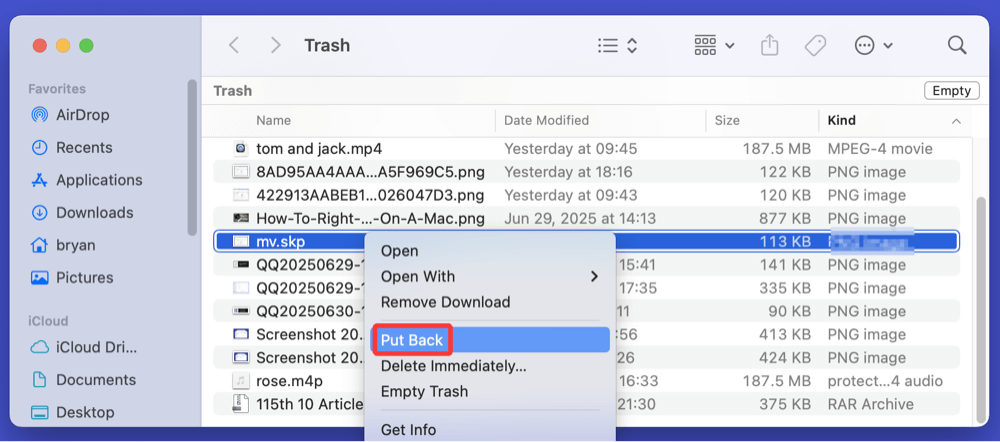The width and height of the screenshot is (1000, 442).
Task: Select the file 8AD95AA4AAA...A5F969C5.png
Action: [x=370, y=172]
